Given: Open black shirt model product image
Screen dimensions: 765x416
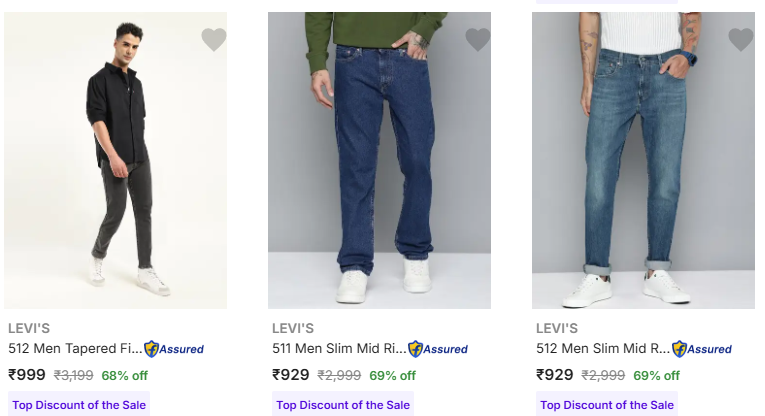Looking at the screenshot, I should coord(116,160).
